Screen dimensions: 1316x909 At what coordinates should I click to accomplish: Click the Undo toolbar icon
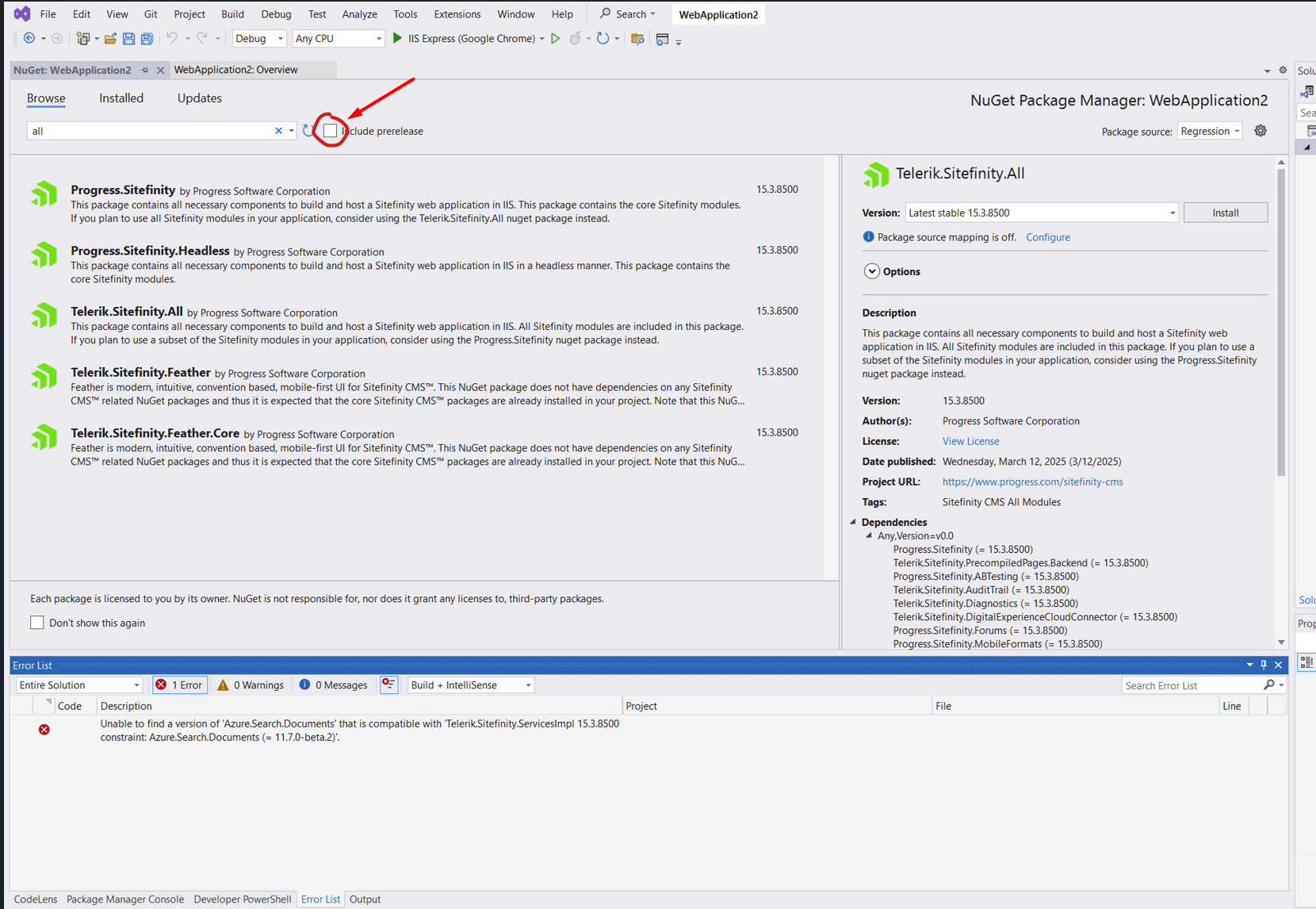172,38
